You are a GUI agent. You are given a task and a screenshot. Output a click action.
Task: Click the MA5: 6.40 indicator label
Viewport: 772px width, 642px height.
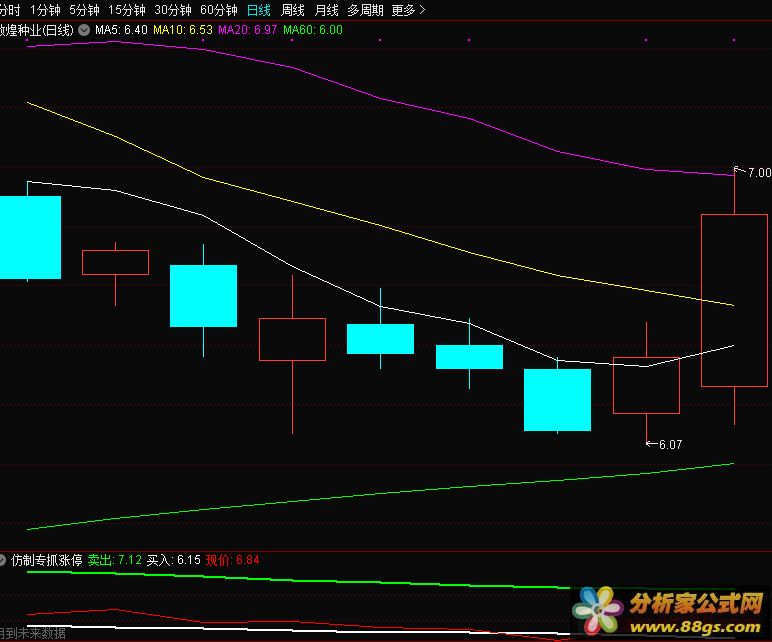click(121, 30)
